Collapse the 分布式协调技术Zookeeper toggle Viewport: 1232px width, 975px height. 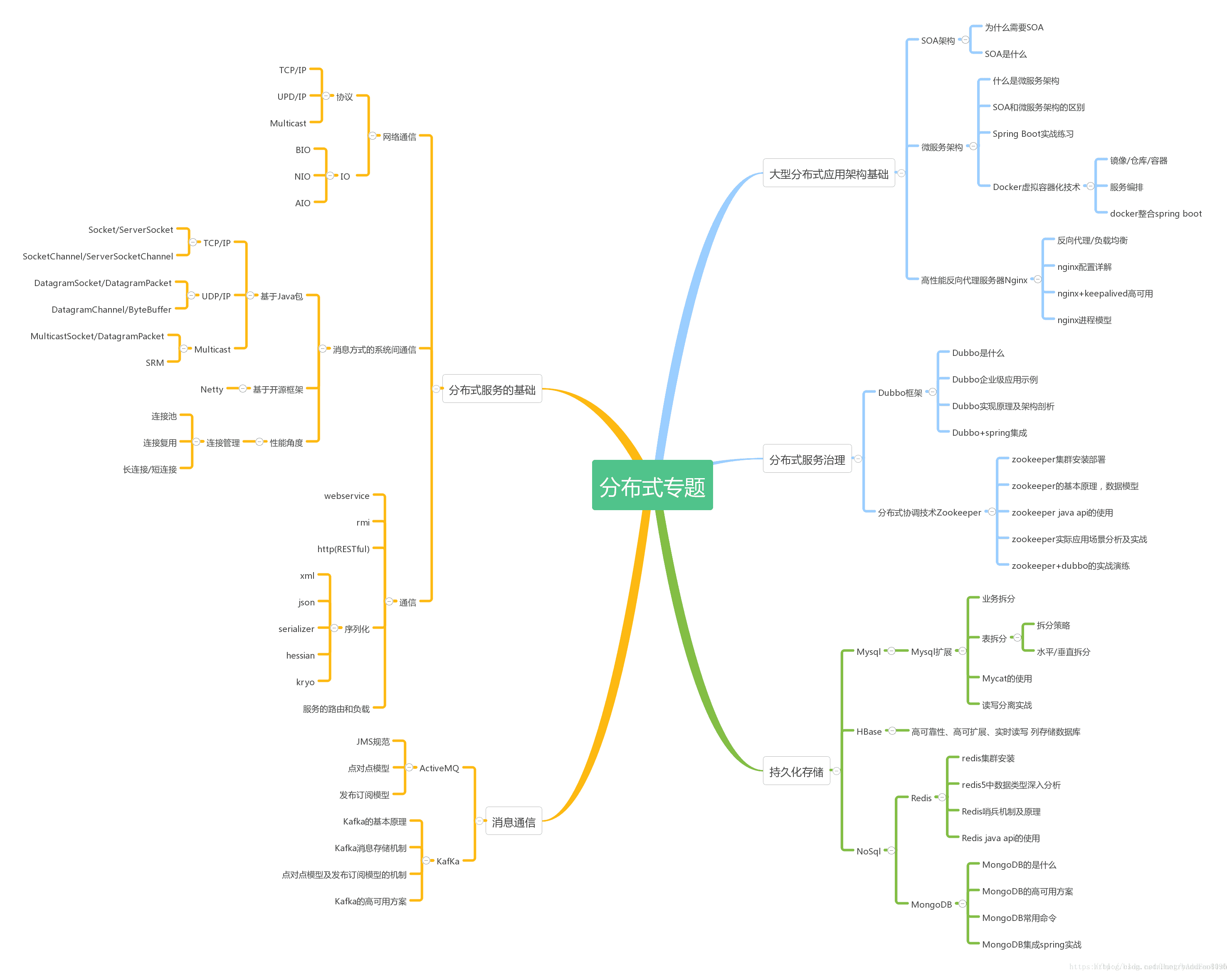point(992,512)
